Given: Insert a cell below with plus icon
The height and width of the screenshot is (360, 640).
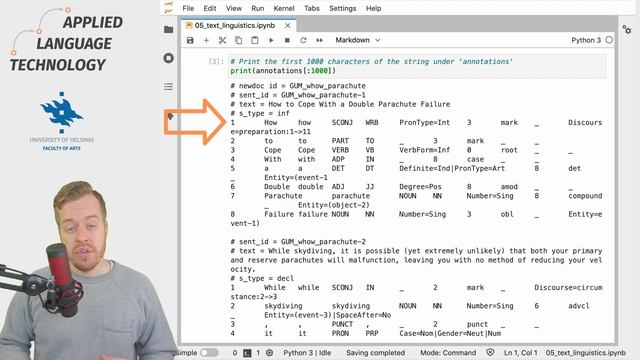Looking at the screenshot, I should coord(206,40).
